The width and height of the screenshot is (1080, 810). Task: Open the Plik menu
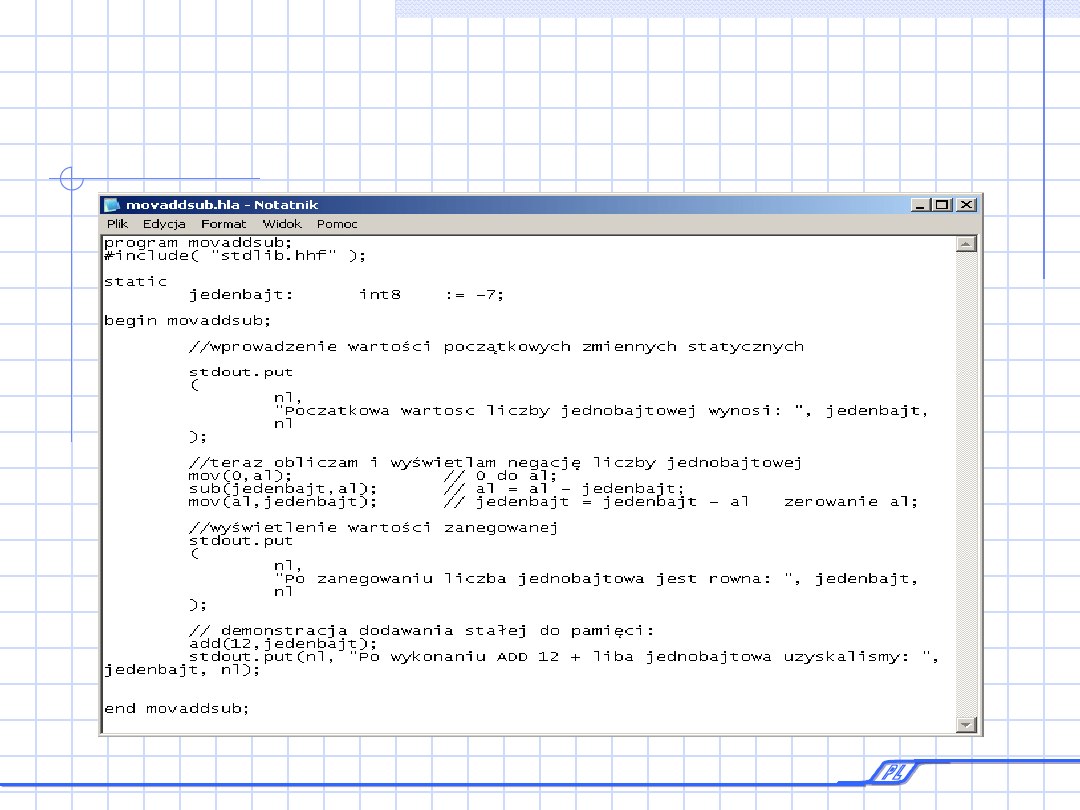tap(117, 224)
